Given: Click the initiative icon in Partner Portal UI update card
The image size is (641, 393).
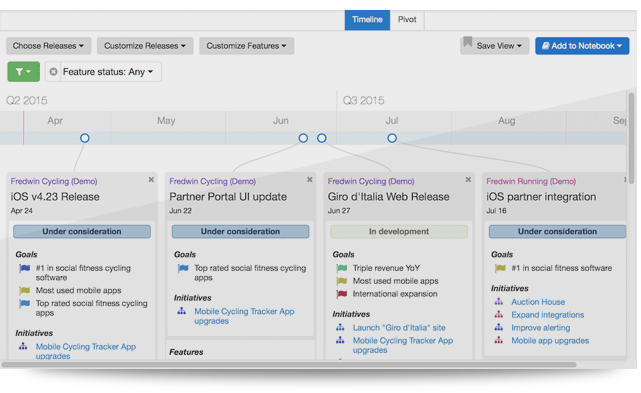Looking at the screenshot, I should pos(182,311).
